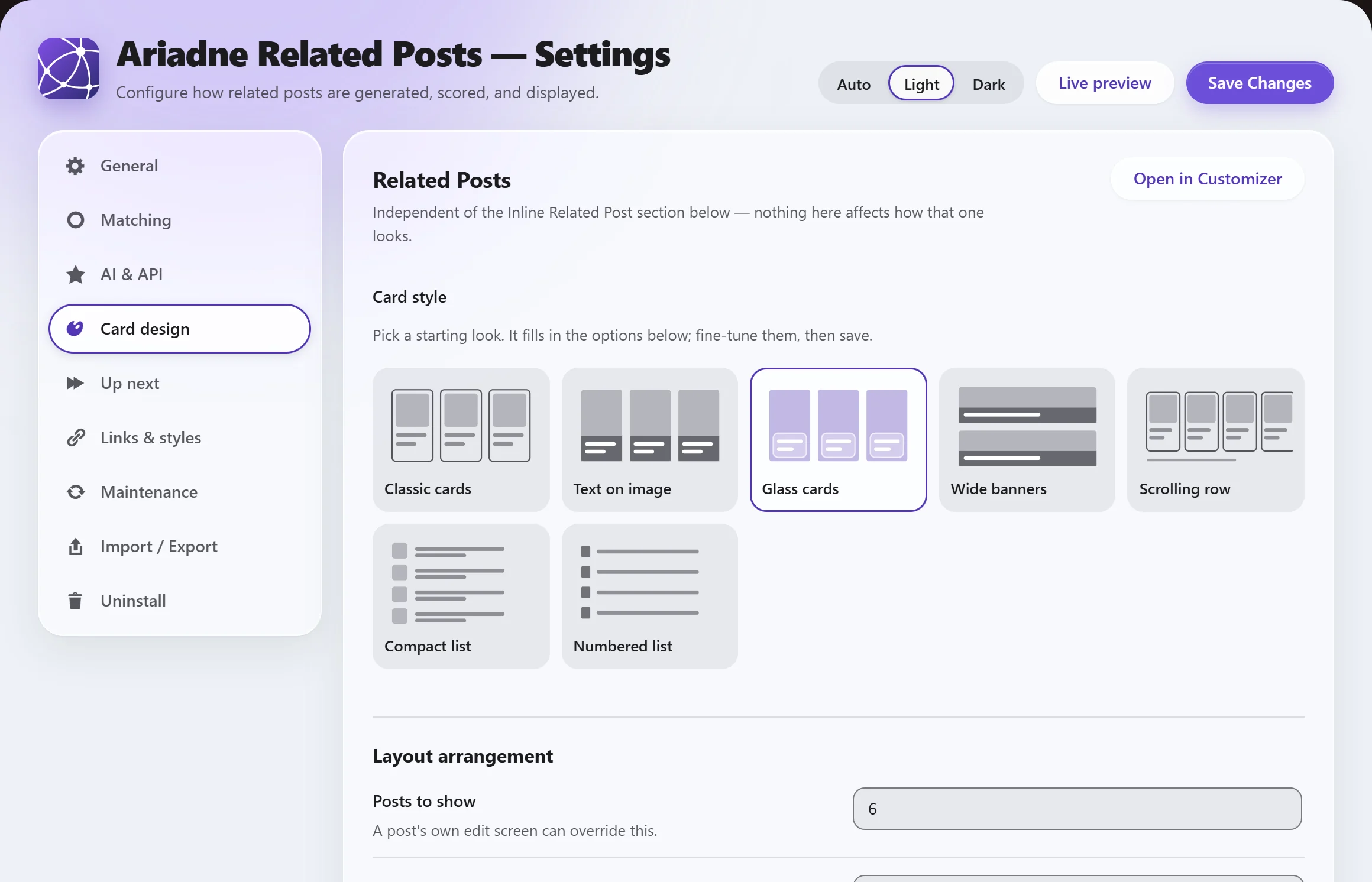Screen dimensions: 1372x882
Task: Pick the Wide banners card style
Action: tap(1027, 440)
